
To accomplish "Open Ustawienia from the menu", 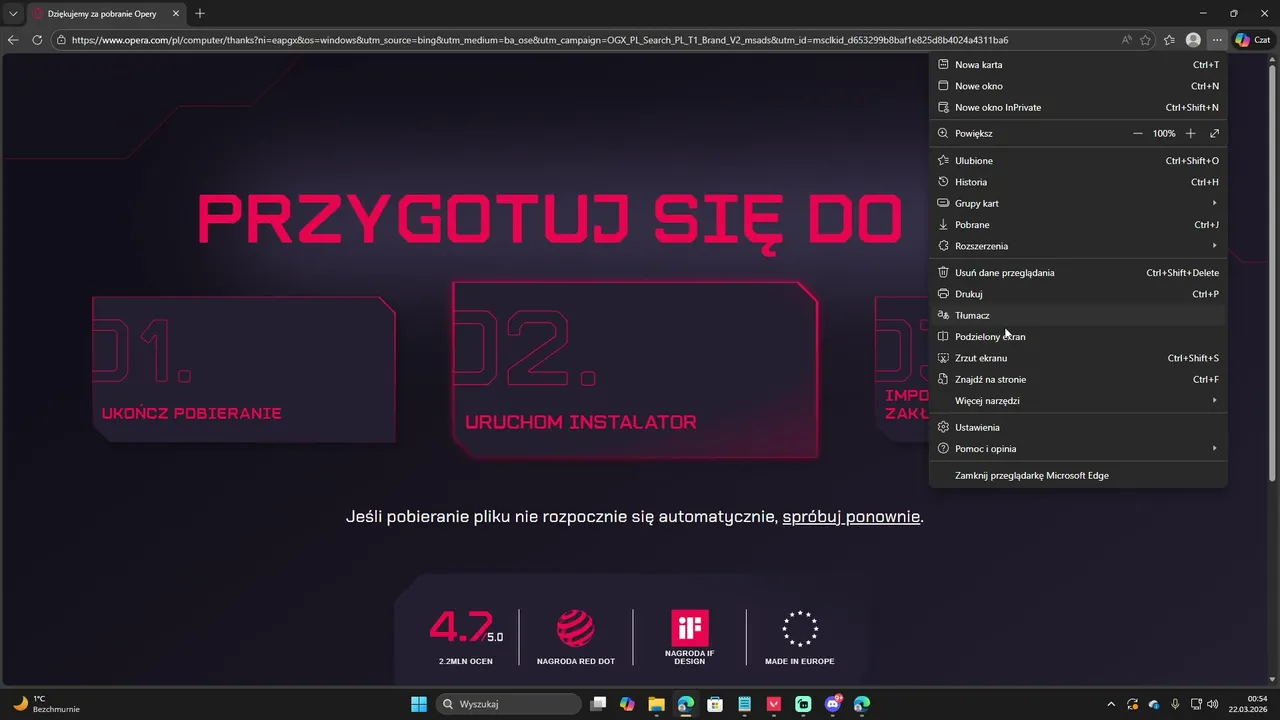I will 1078,427.
